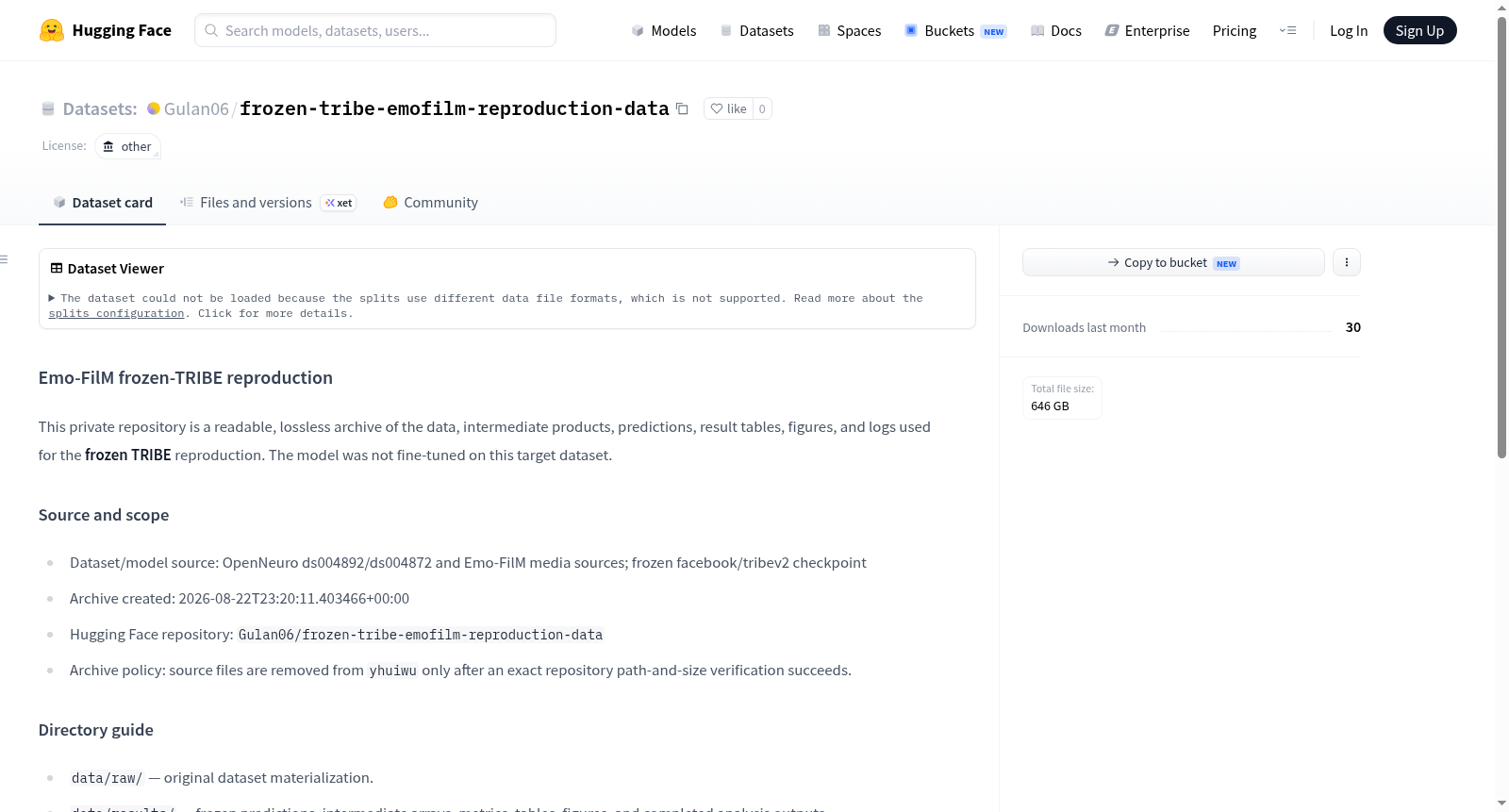Click the Downloads last month value 30
Image resolution: width=1509 pixels, height=812 pixels.
(x=1353, y=327)
